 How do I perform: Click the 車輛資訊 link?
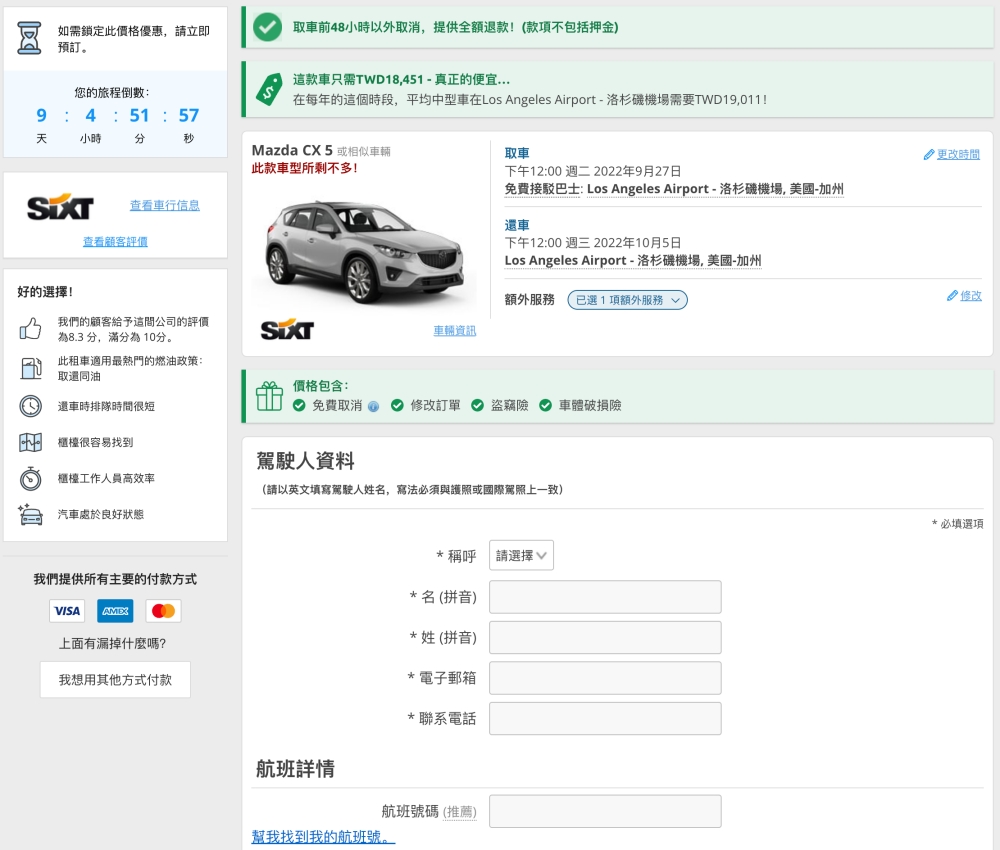coord(455,330)
